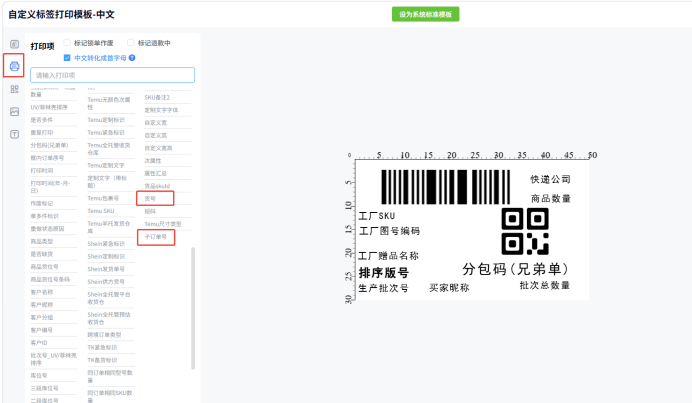Focus the 请输入打印项 search field

point(112,75)
